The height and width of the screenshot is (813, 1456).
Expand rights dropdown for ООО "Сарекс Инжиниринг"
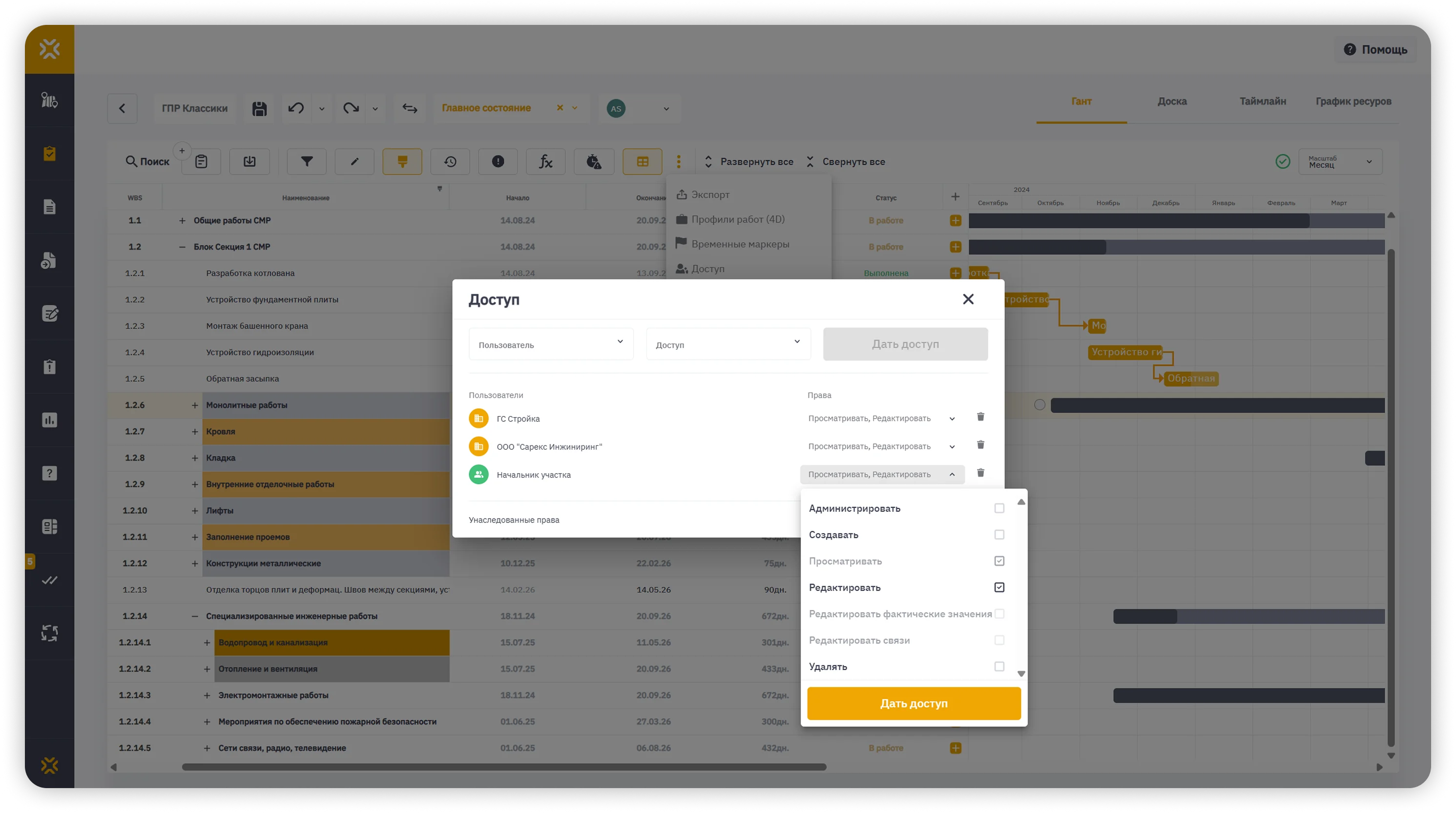952,447
